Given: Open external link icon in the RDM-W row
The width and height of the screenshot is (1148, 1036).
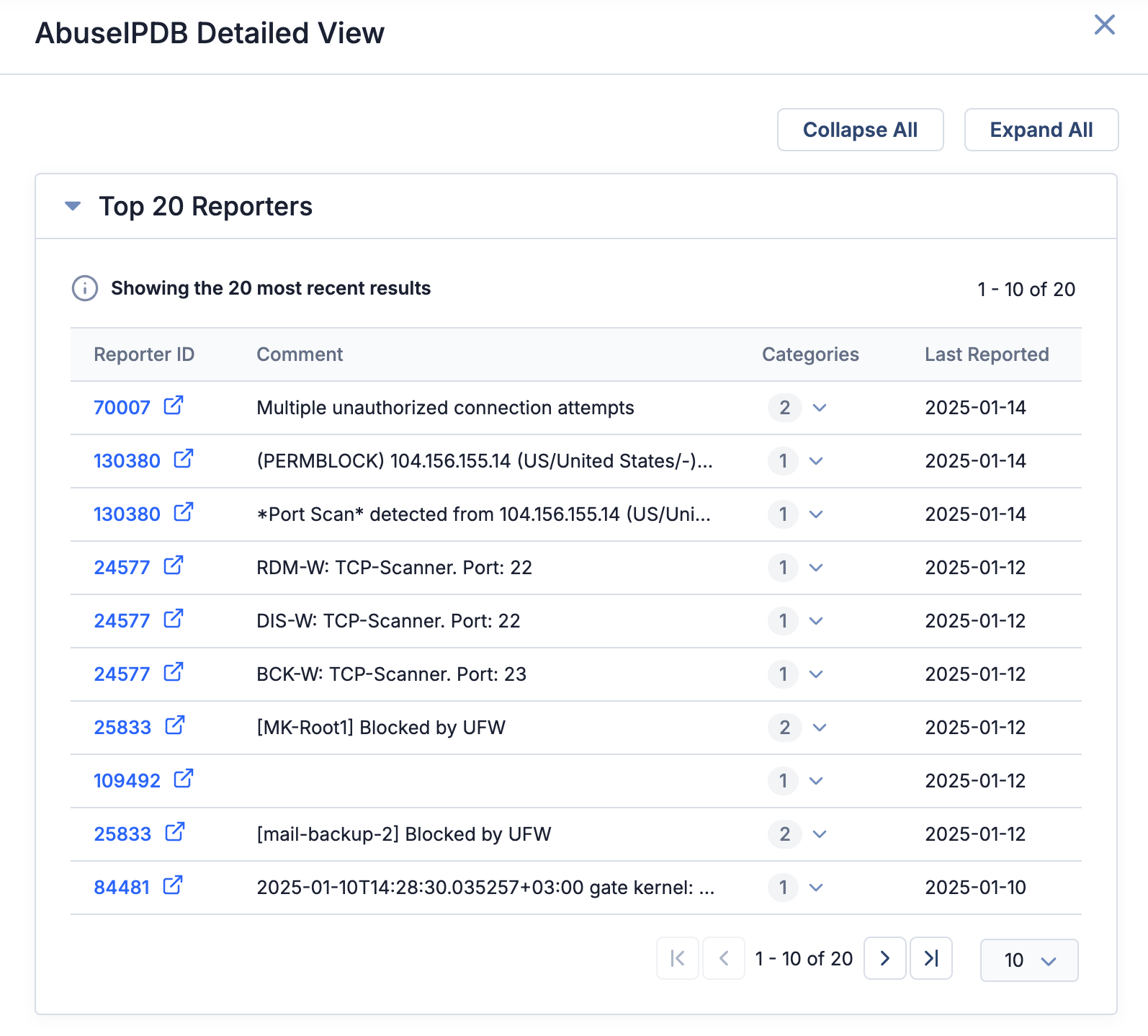Looking at the screenshot, I should (x=173, y=566).
